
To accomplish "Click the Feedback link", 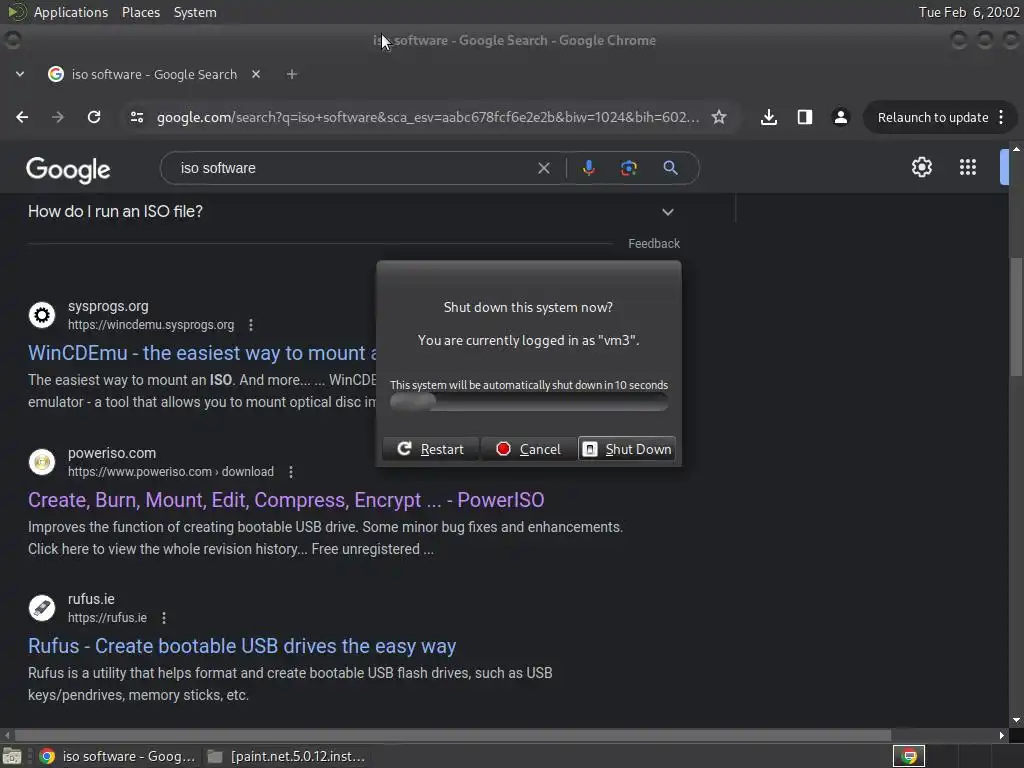I will tap(654, 244).
